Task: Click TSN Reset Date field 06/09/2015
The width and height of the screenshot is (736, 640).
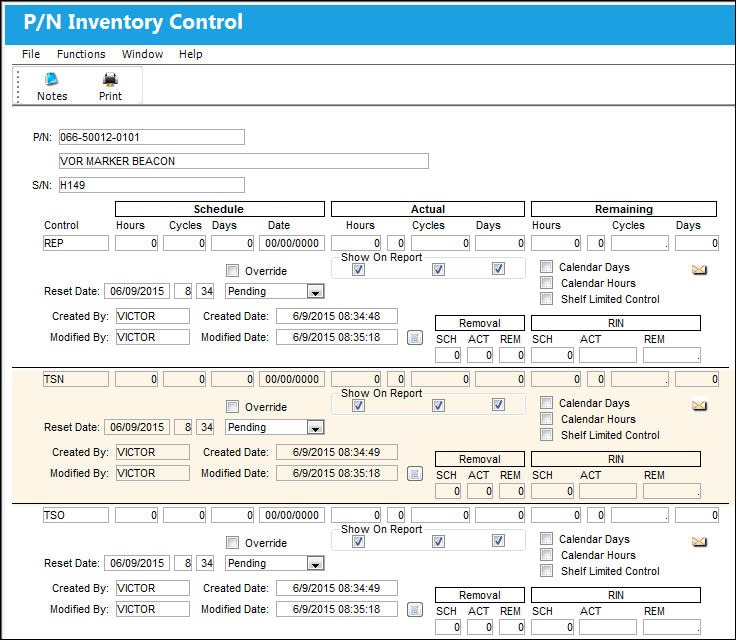Action: click(137, 427)
